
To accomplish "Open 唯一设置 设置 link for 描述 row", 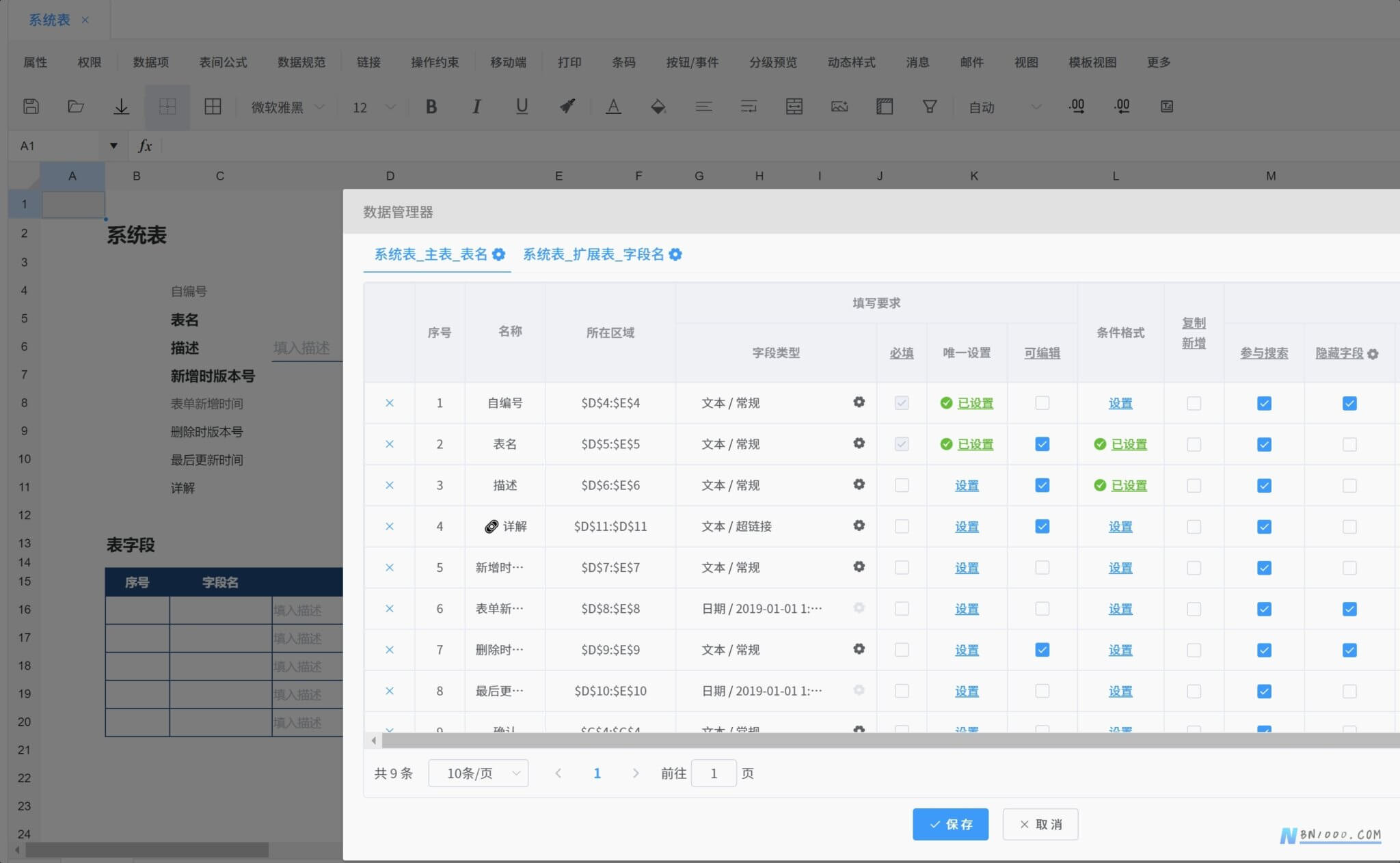I will [967, 485].
